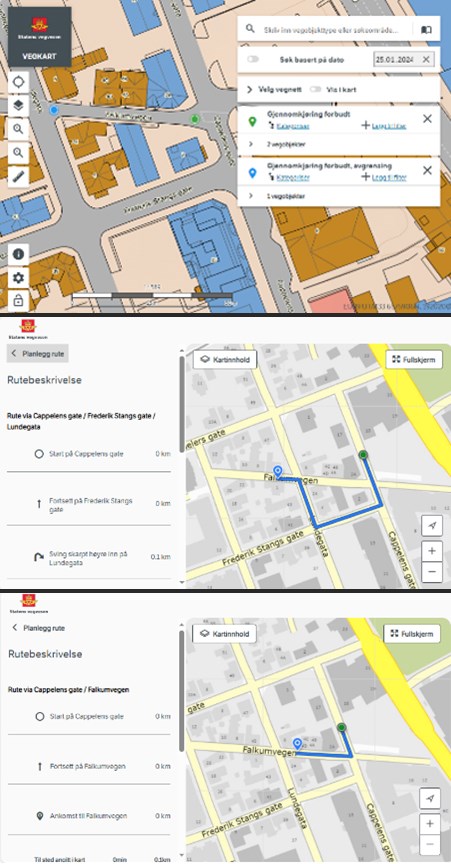Click the route description scrollbar in the Lundegata panel

point(181,406)
